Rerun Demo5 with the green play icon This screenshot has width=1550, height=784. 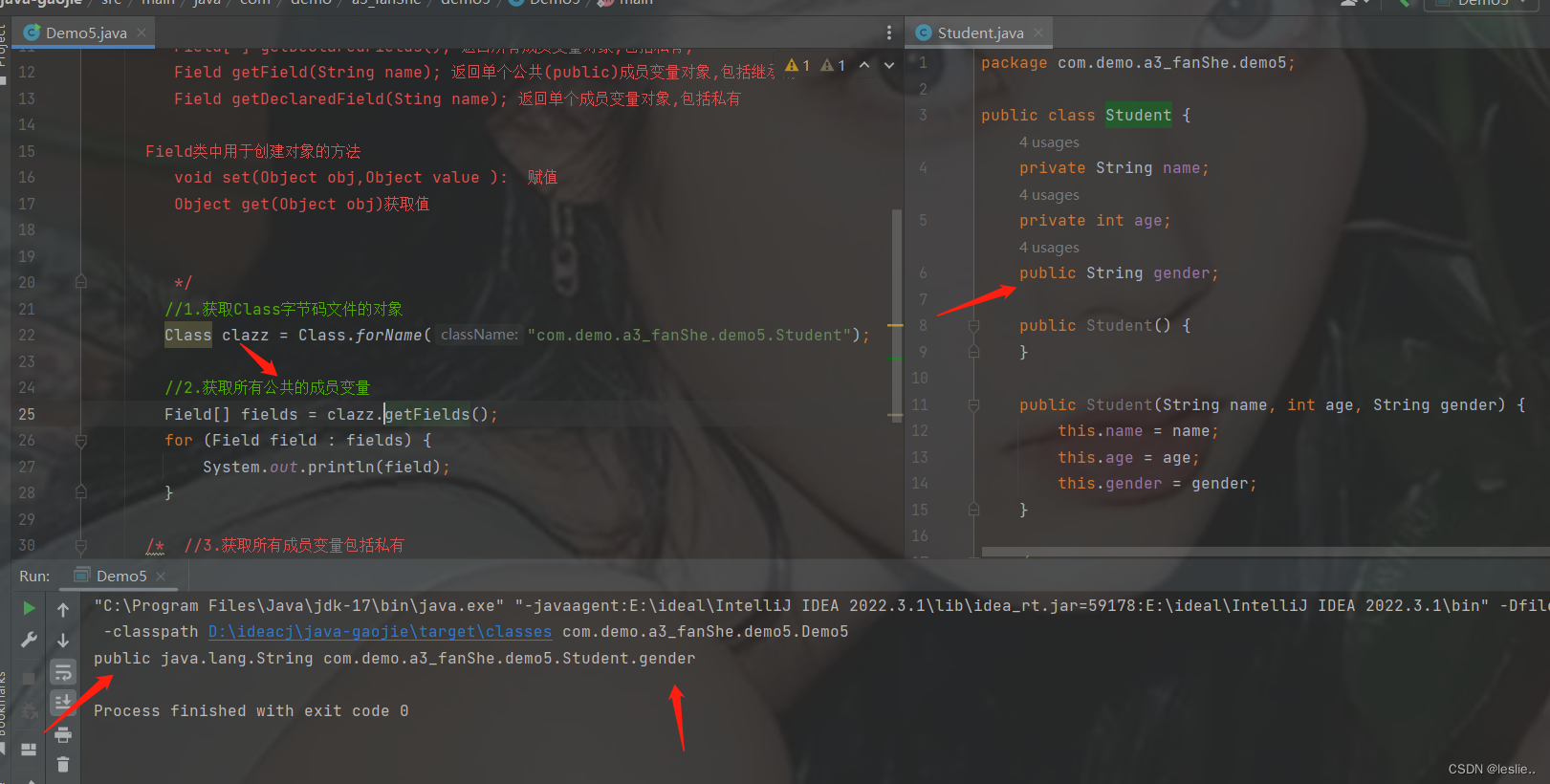29,608
